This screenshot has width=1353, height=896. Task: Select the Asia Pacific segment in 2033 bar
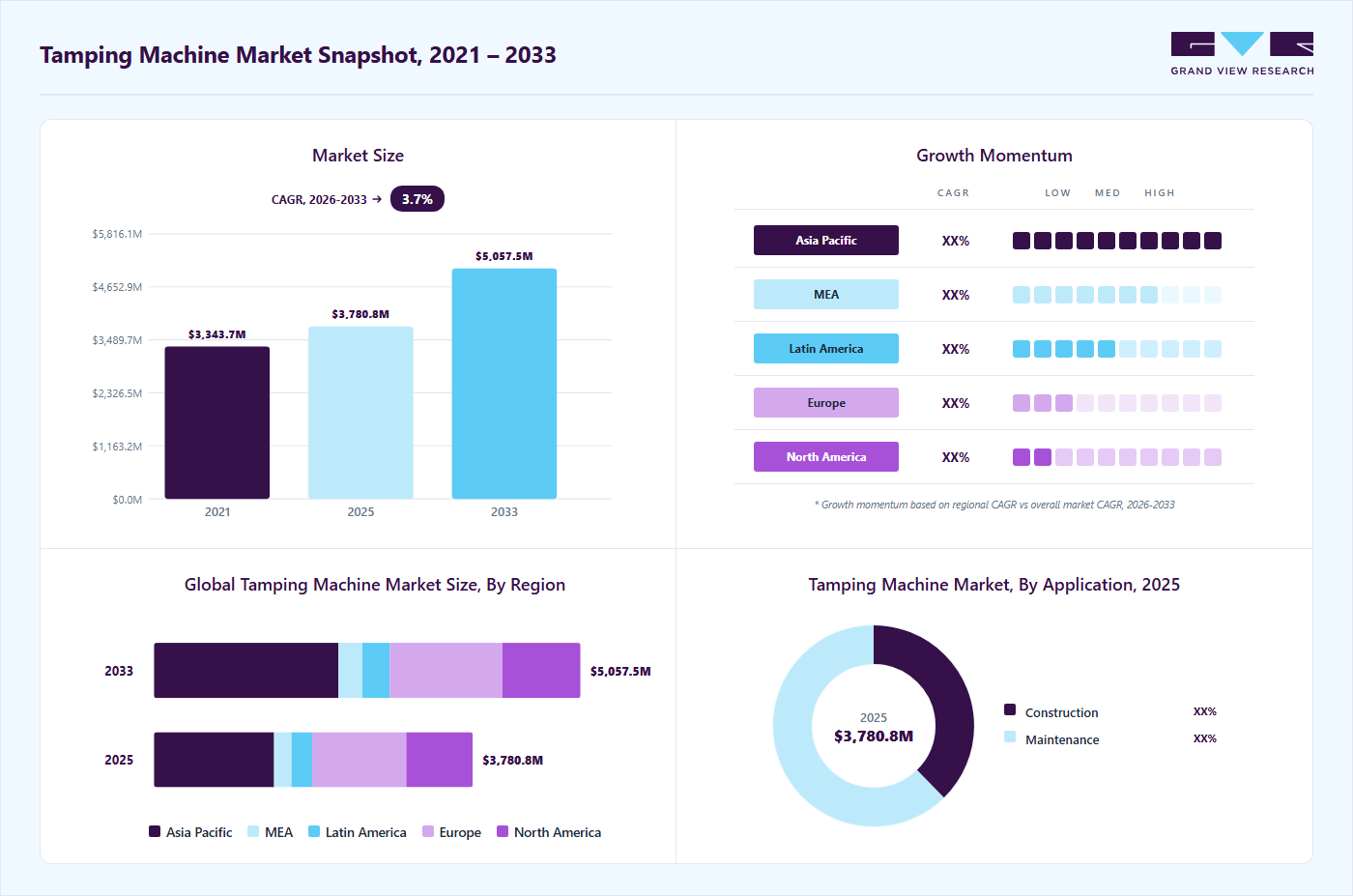246,671
